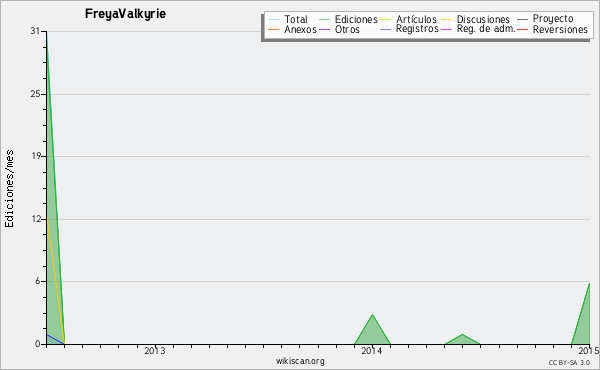Click the Ediciones/mes axis label

[x=10, y=188]
